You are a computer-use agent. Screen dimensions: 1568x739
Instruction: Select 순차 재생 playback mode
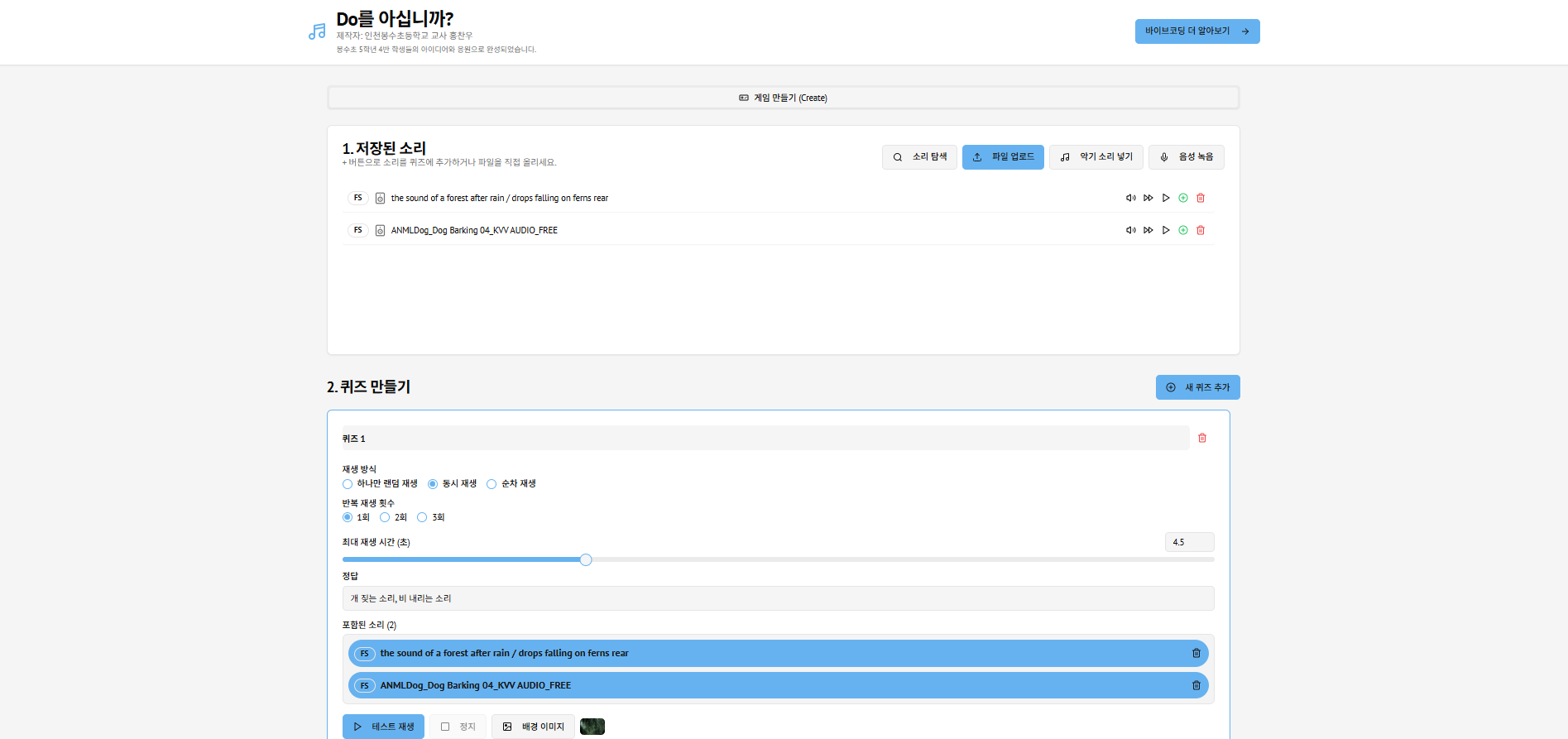coord(491,484)
